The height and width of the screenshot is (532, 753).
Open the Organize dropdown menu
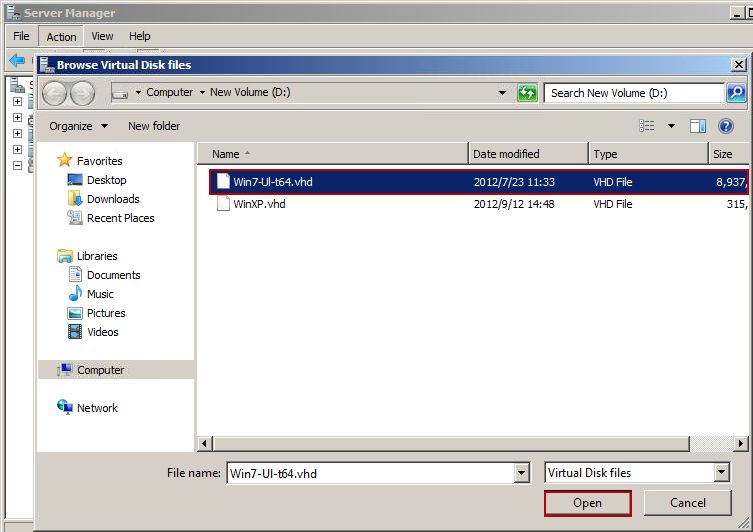click(x=79, y=126)
